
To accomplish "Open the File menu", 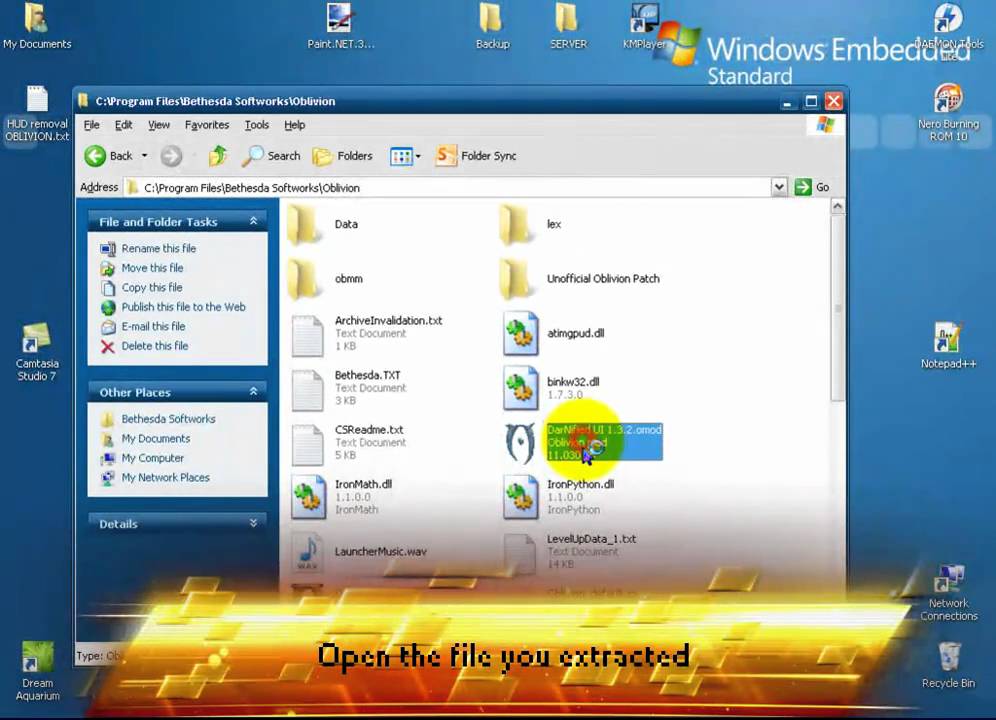I will coord(91,125).
